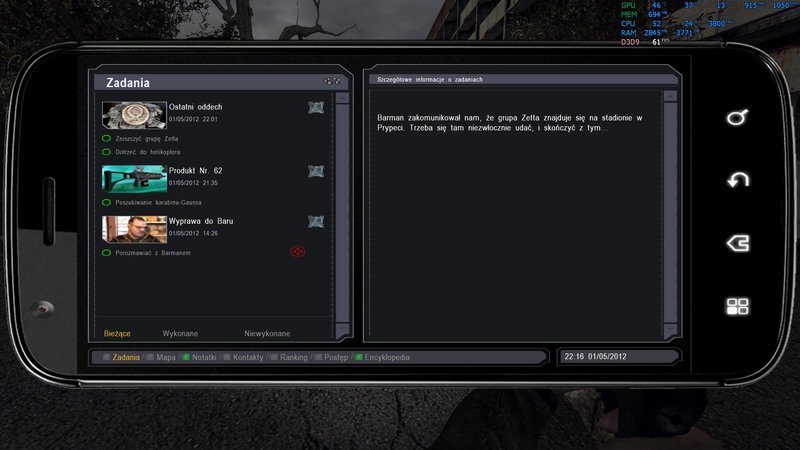Open the Mapa section
This screenshot has height=450, width=800.
pos(166,357)
